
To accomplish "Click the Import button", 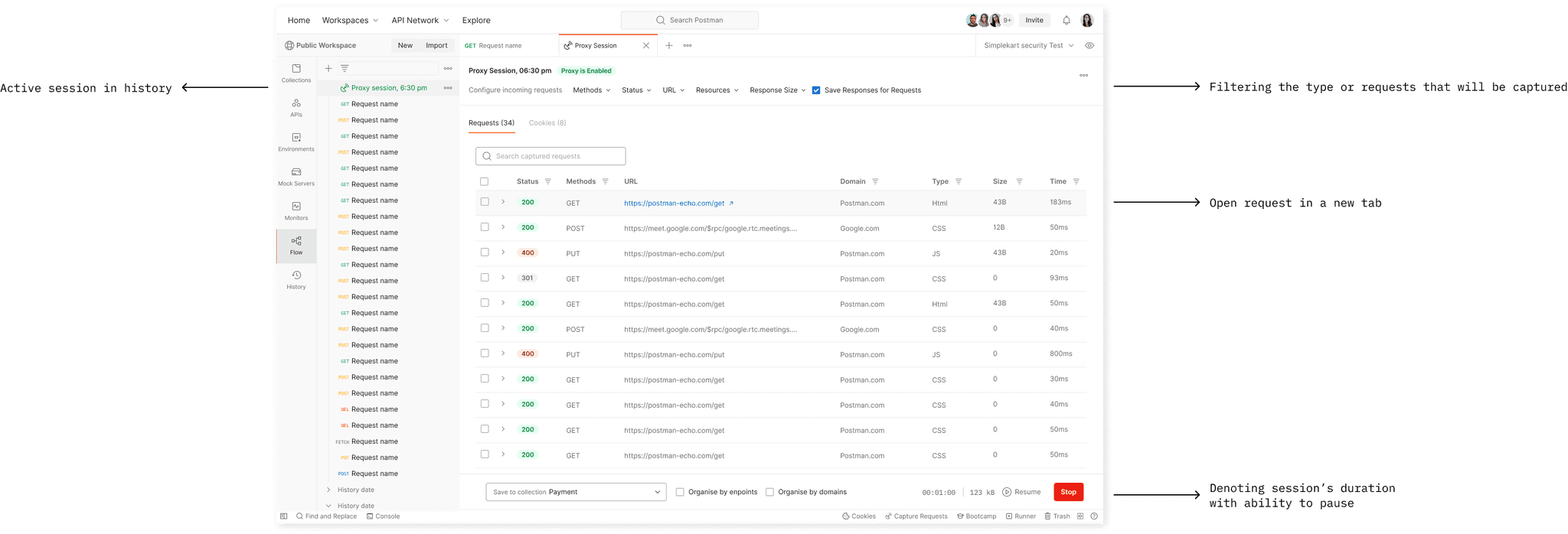I will pyautogui.click(x=436, y=46).
